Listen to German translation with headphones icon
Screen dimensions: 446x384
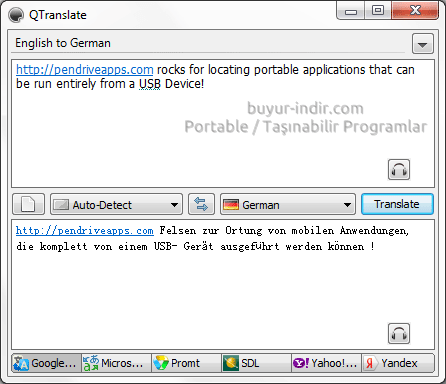399,333
